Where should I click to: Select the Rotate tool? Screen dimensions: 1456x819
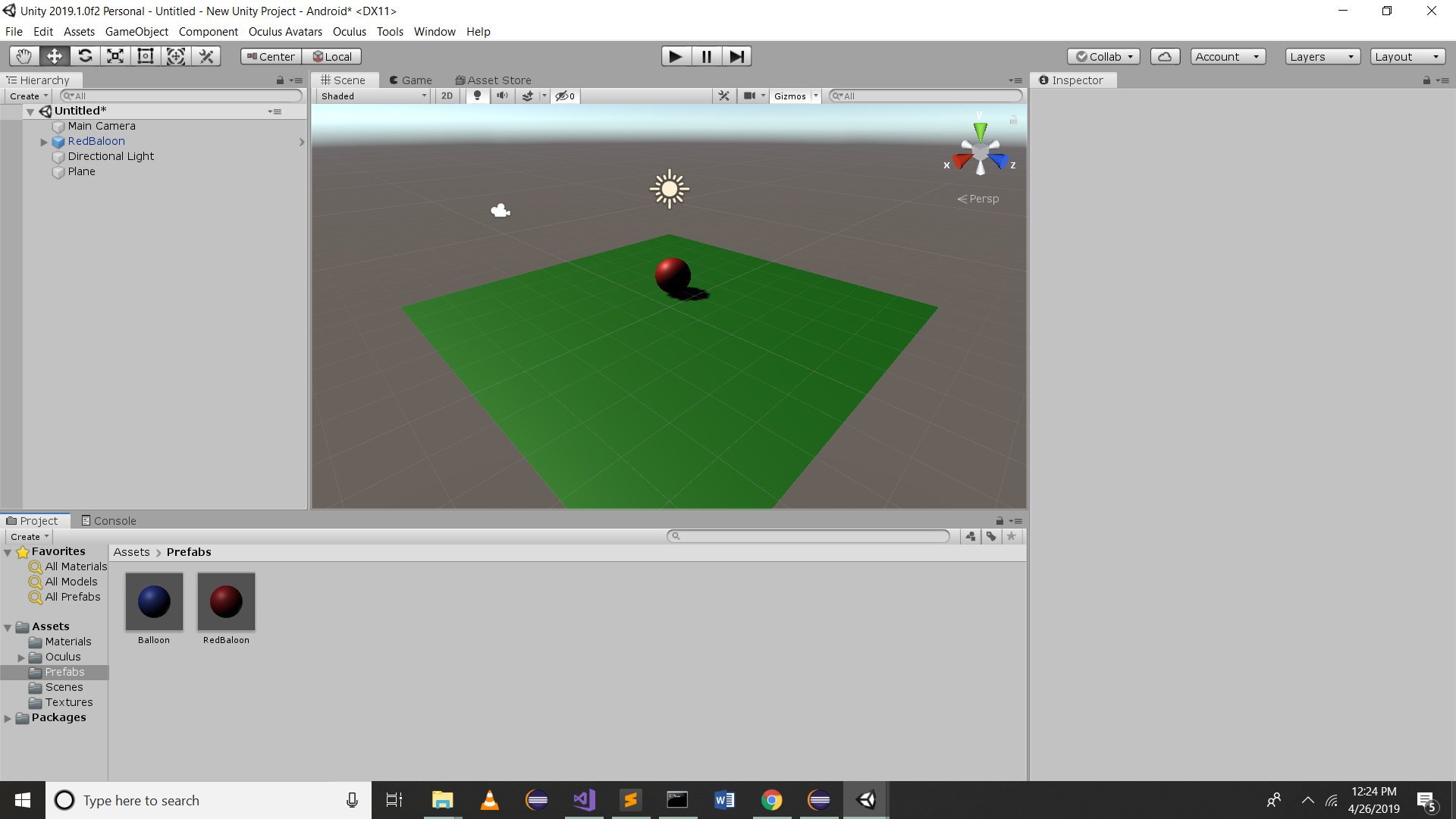click(85, 56)
